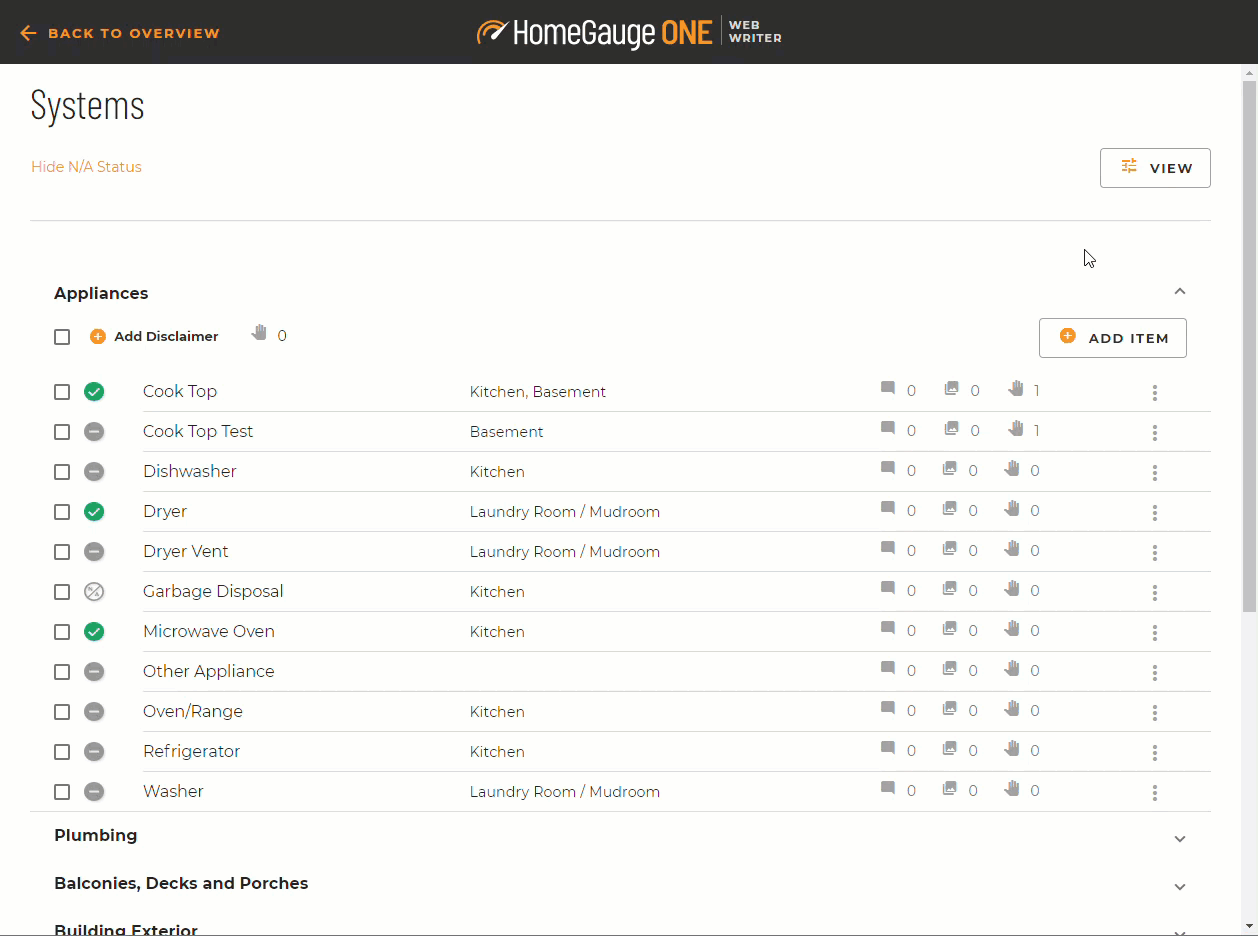This screenshot has height=936, width=1258.
Task: Expand the Plumbing section
Action: [x=1179, y=838]
